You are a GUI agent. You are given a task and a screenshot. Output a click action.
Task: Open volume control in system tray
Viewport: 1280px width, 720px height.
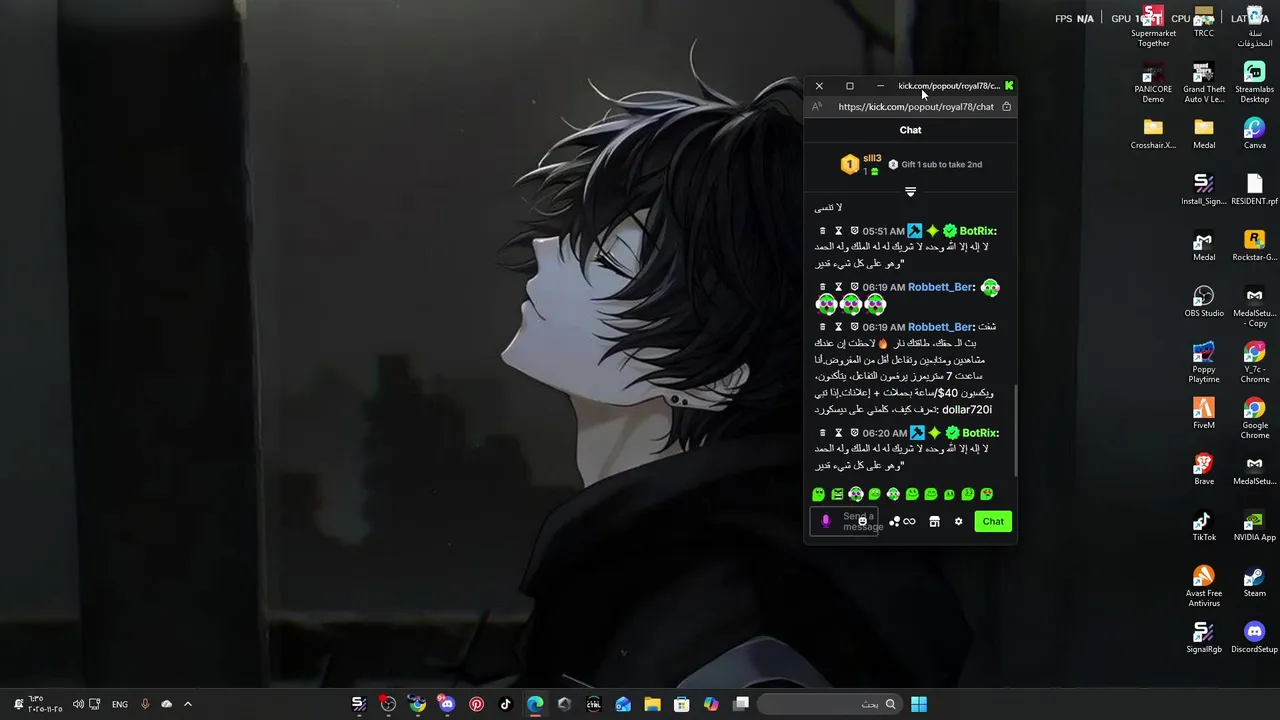point(78,704)
